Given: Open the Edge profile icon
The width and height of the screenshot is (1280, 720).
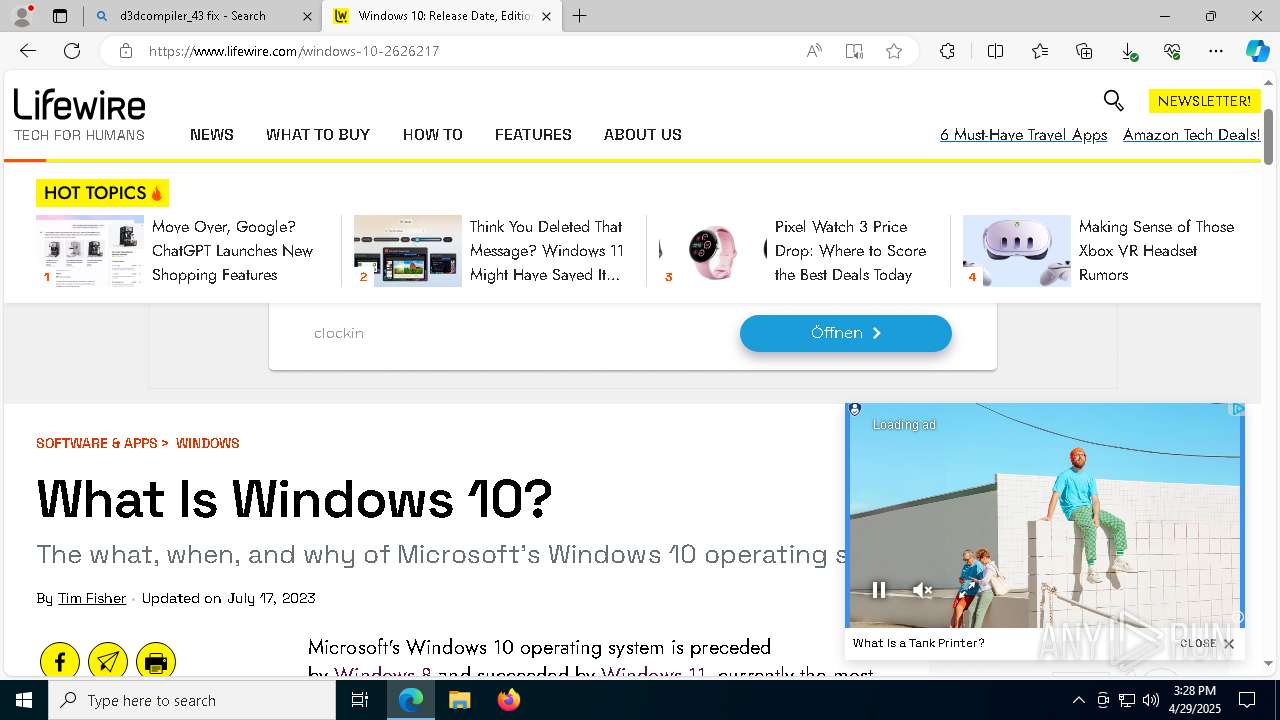Looking at the screenshot, I should click(x=22, y=16).
